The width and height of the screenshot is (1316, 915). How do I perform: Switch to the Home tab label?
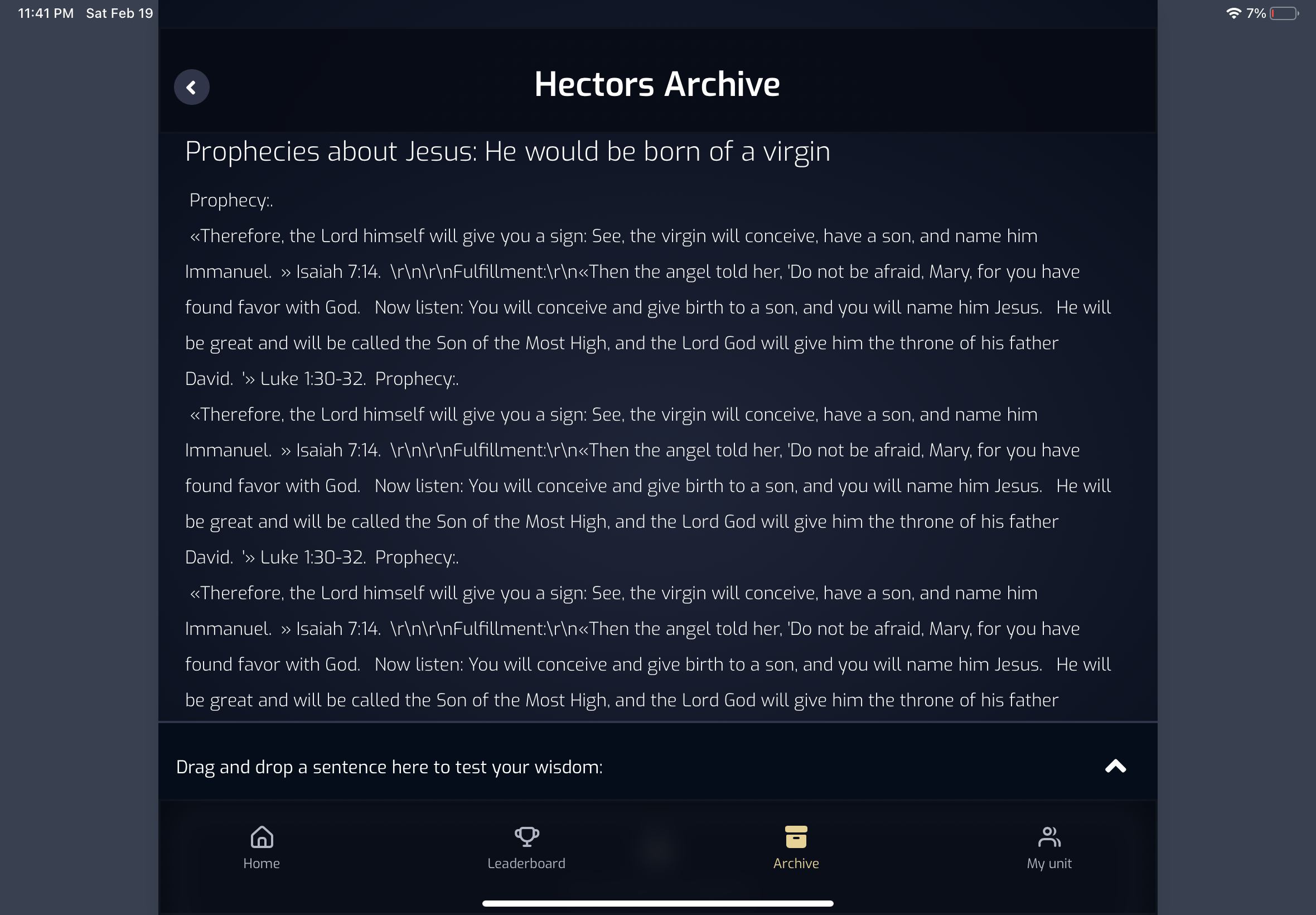pos(262,864)
